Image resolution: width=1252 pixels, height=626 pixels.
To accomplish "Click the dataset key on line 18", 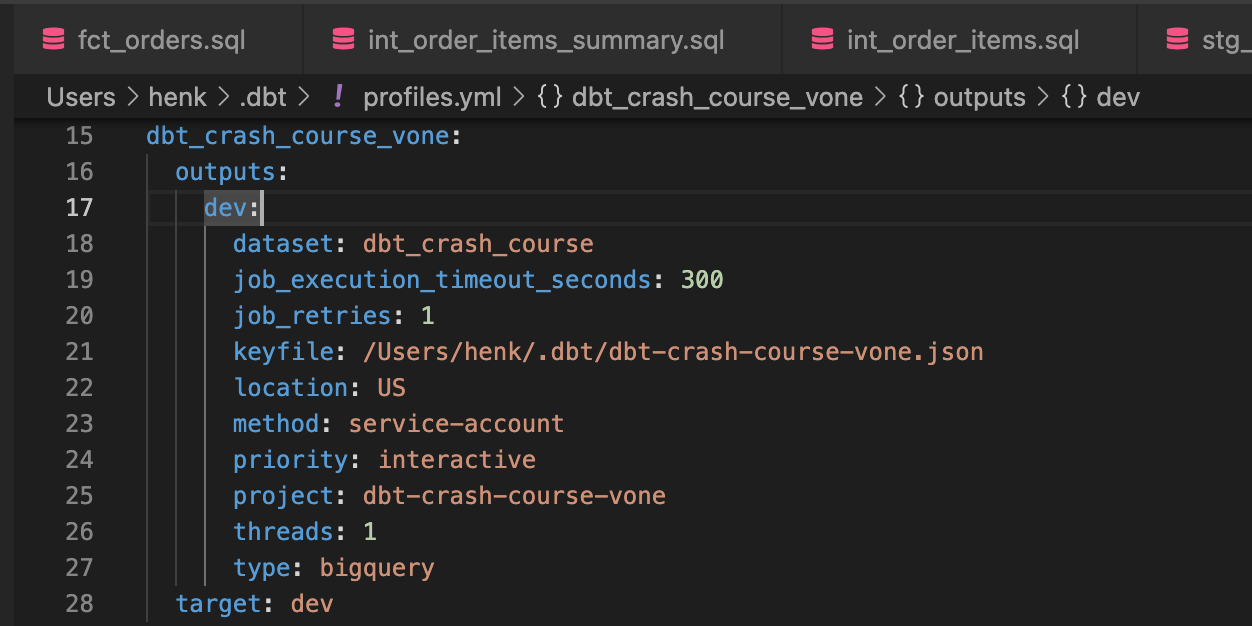I will (284, 243).
